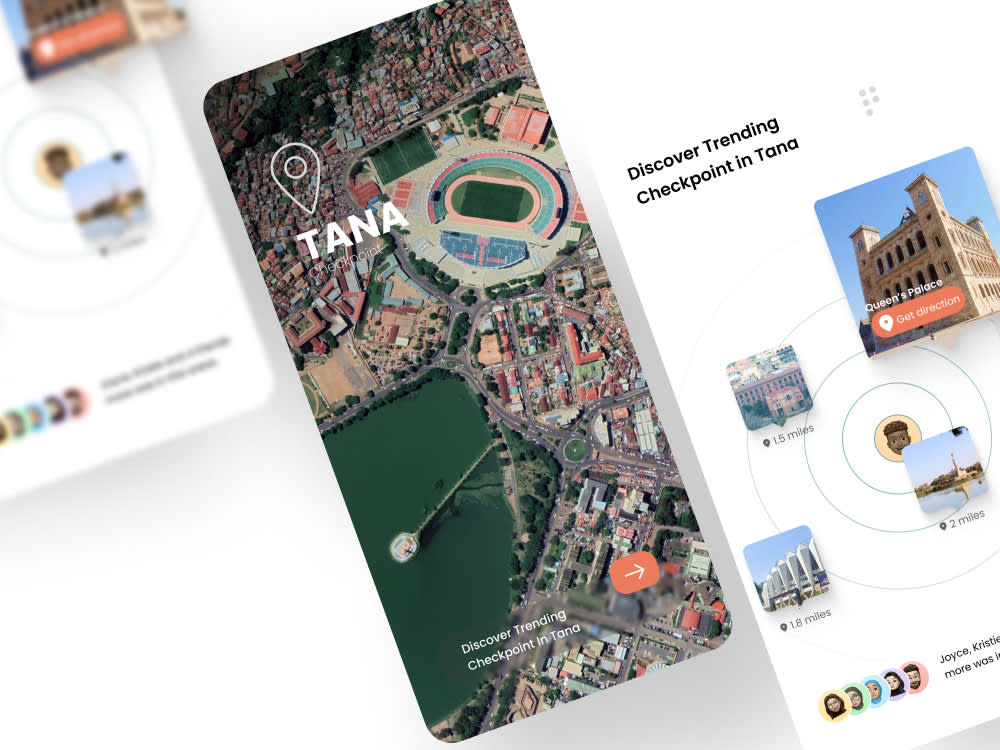Open the four-dot menu icon

[x=869, y=101]
